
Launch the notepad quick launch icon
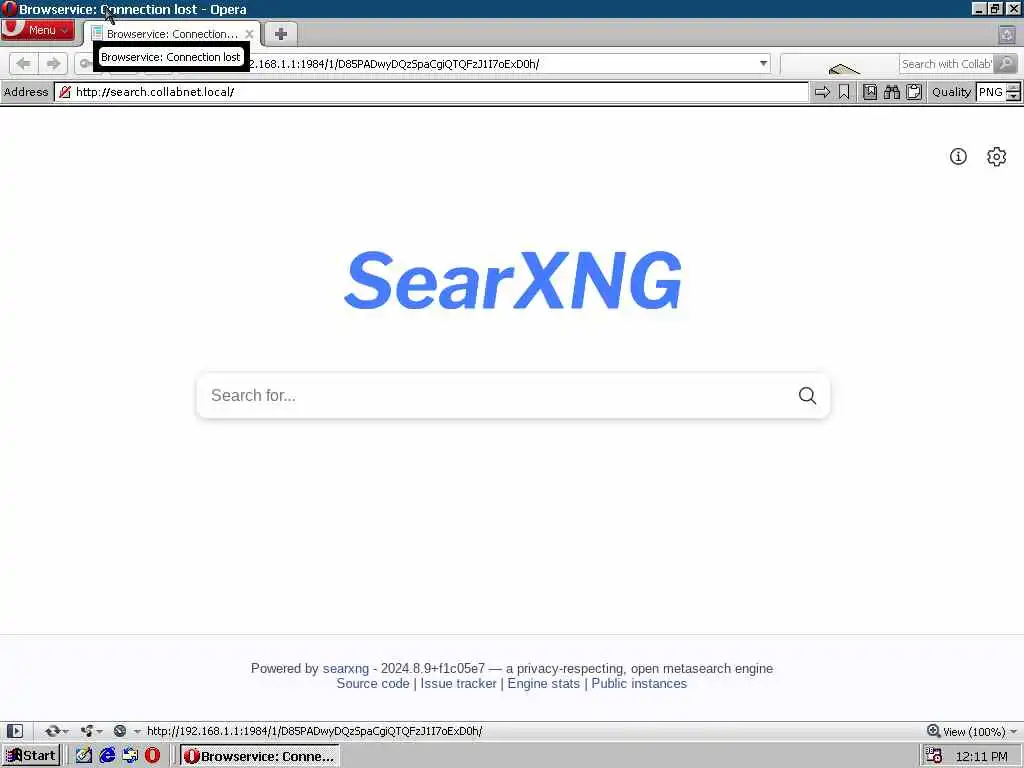[x=84, y=756]
